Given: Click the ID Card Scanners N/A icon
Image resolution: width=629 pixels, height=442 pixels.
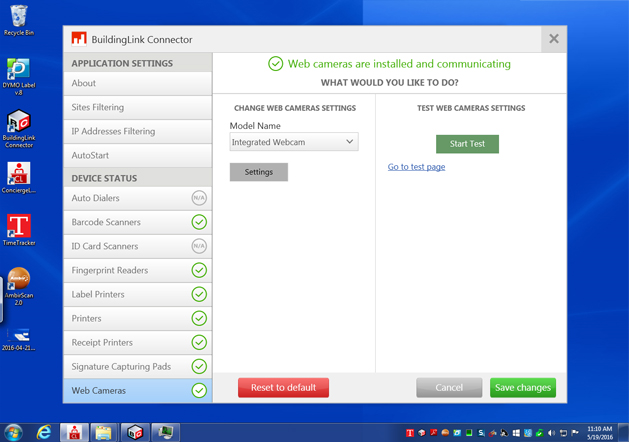Looking at the screenshot, I should point(199,246).
